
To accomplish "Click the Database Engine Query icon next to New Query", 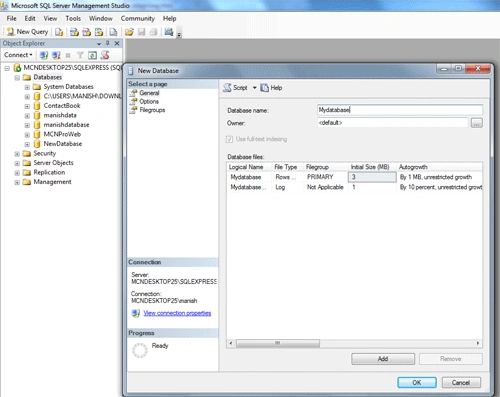I will [x=59, y=32].
